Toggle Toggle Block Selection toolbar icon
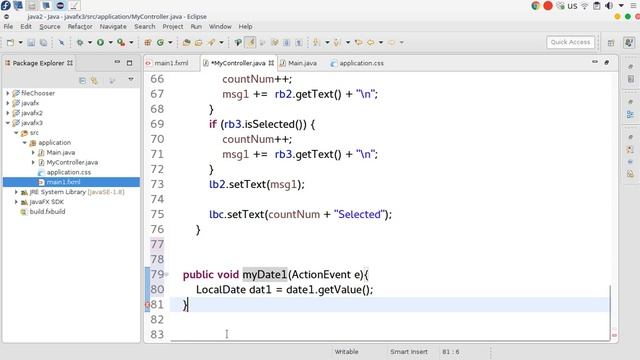The width and height of the screenshot is (640, 360). (x=287, y=42)
